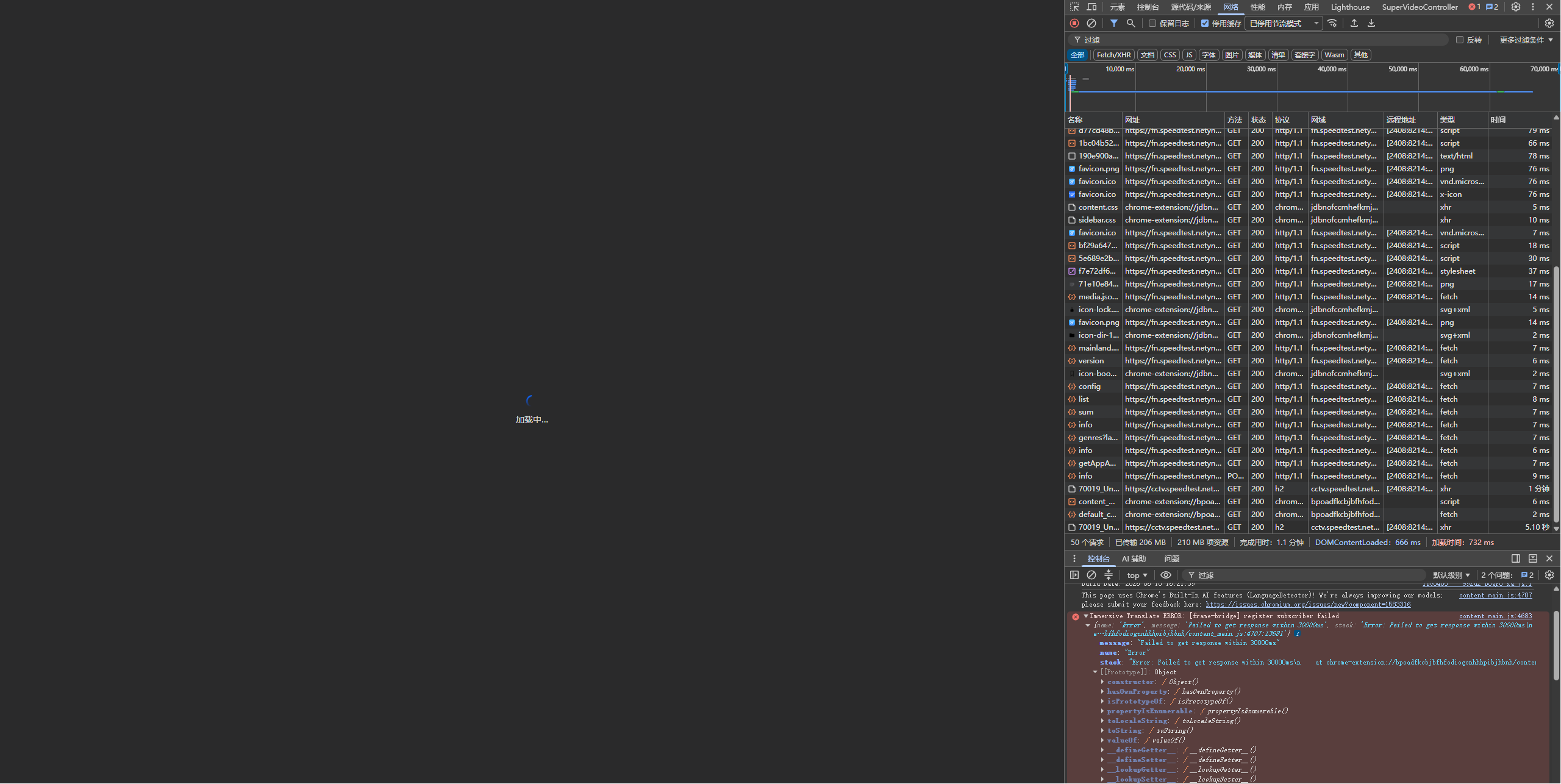
Task: Filter requests by CSS type
Action: [x=1170, y=55]
